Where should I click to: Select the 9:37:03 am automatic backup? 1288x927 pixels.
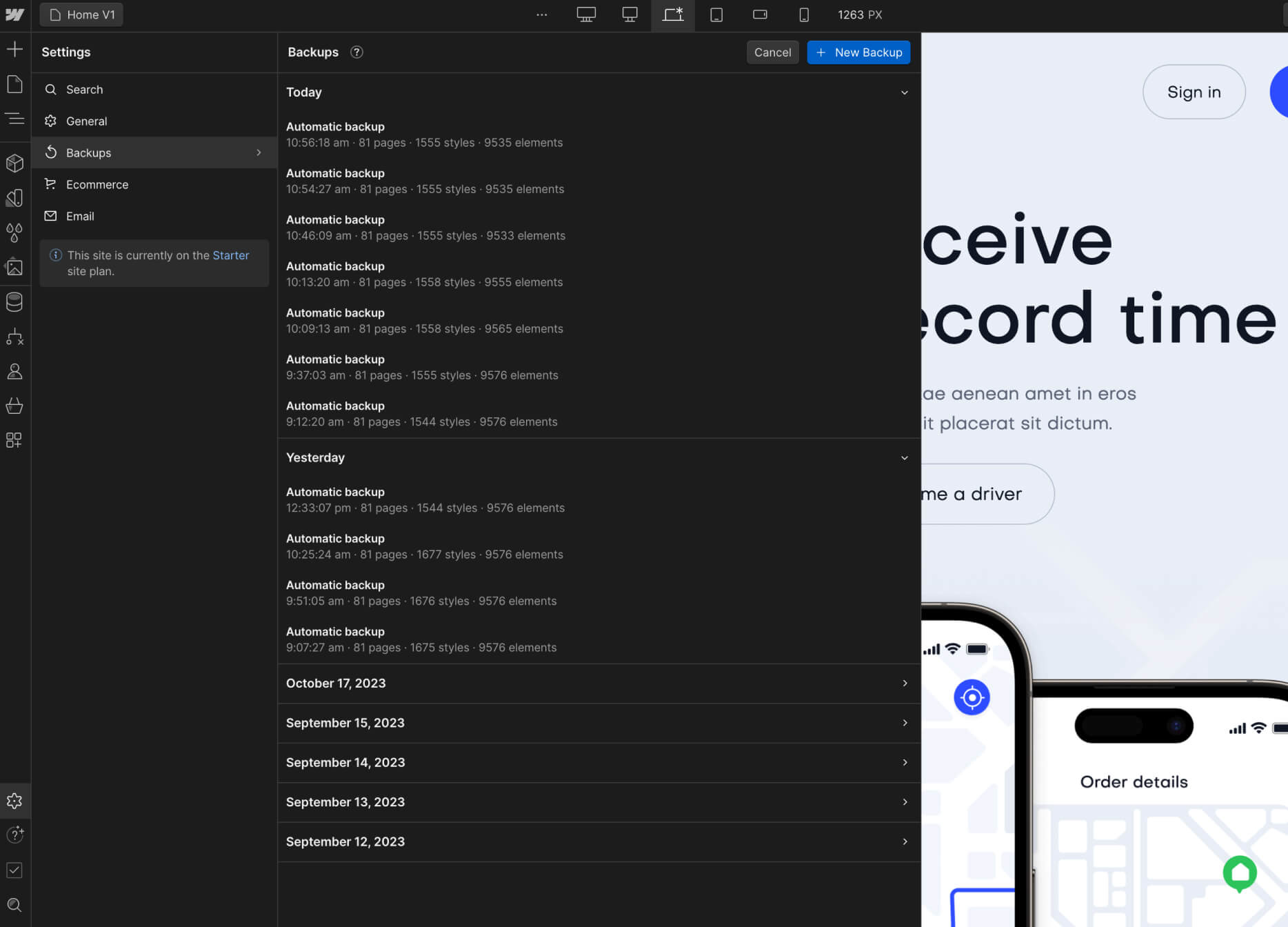(x=598, y=368)
